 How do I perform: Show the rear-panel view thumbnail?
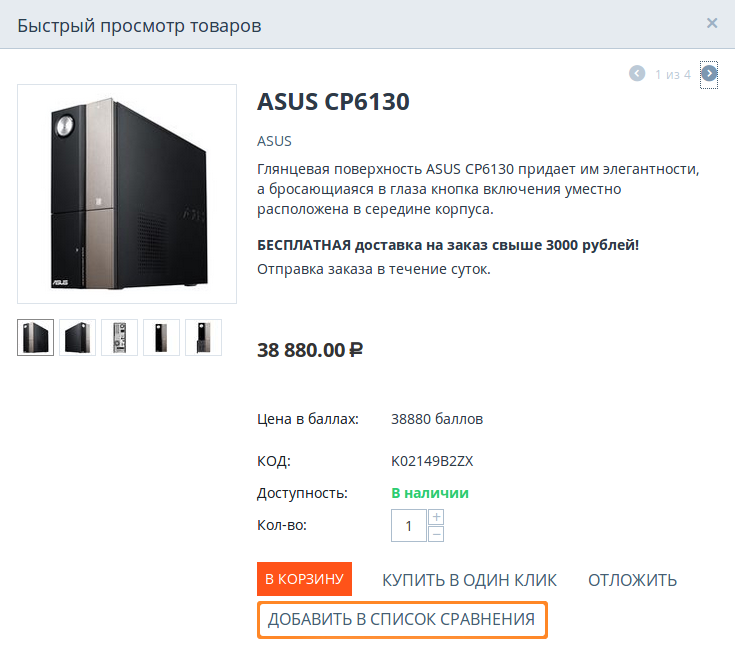[120, 337]
